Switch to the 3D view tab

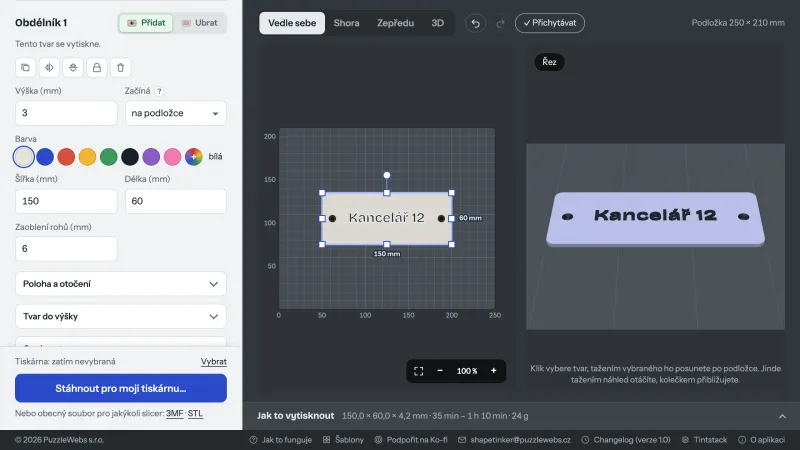click(437, 23)
